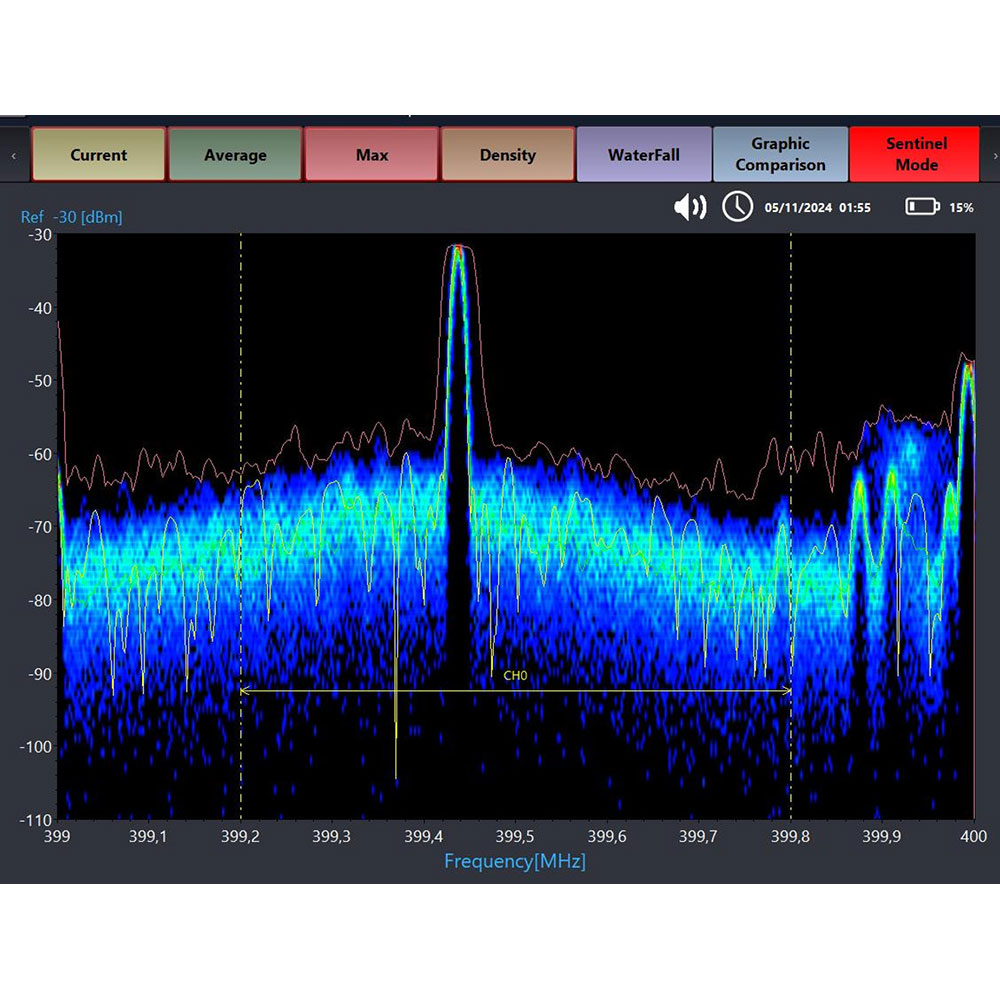The height and width of the screenshot is (1000, 1000).
Task: Switch to Average view
Action: [234, 155]
